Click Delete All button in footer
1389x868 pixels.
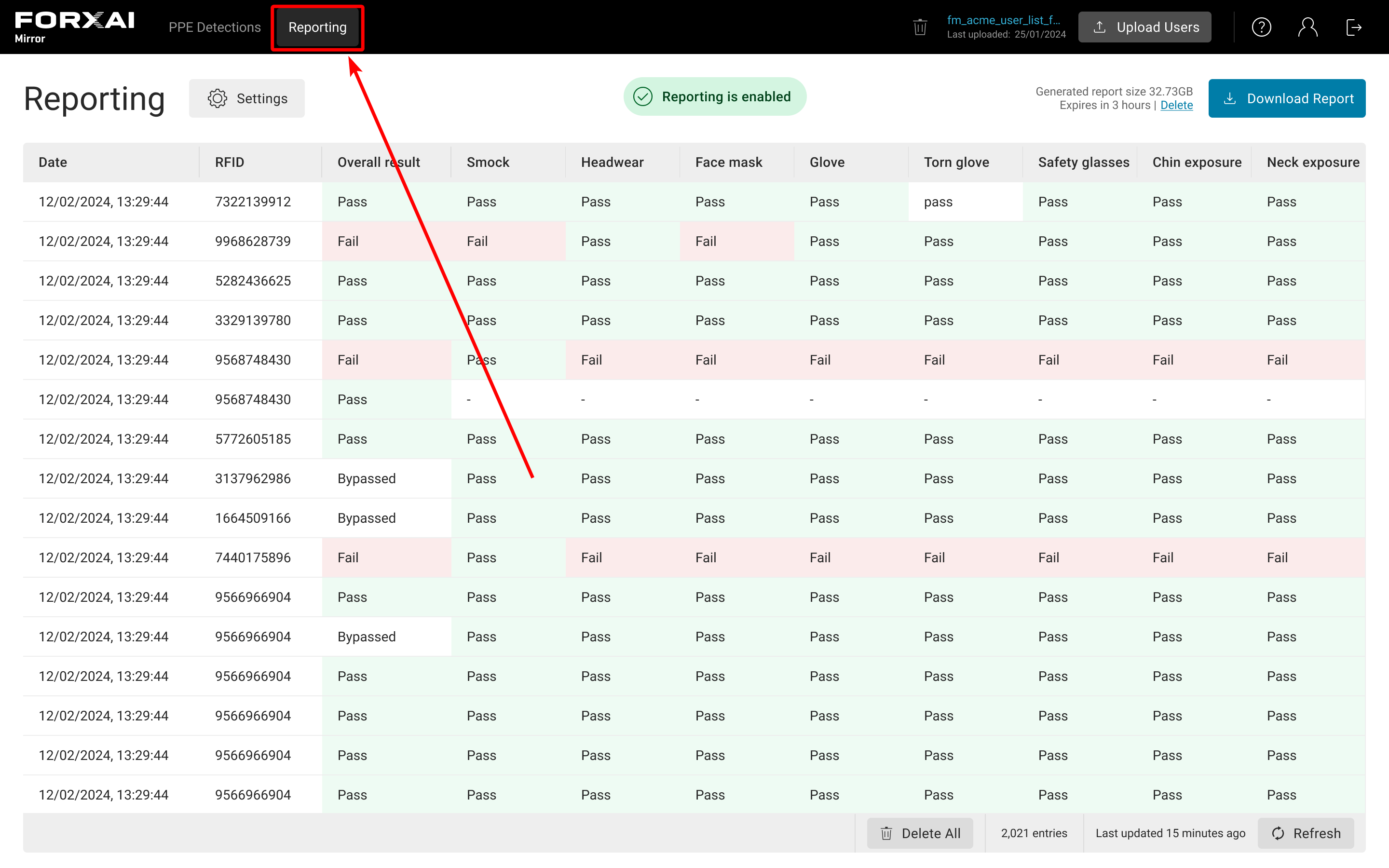pos(920,833)
